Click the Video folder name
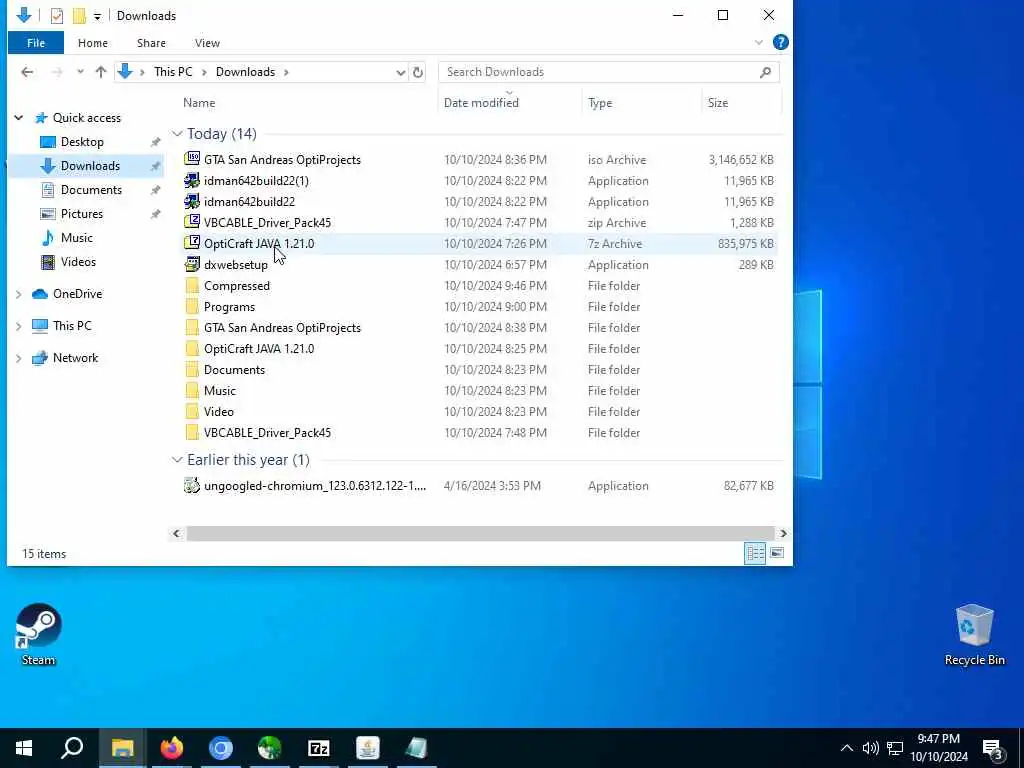Image resolution: width=1024 pixels, height=768 pixels. (x=218, y=412)
